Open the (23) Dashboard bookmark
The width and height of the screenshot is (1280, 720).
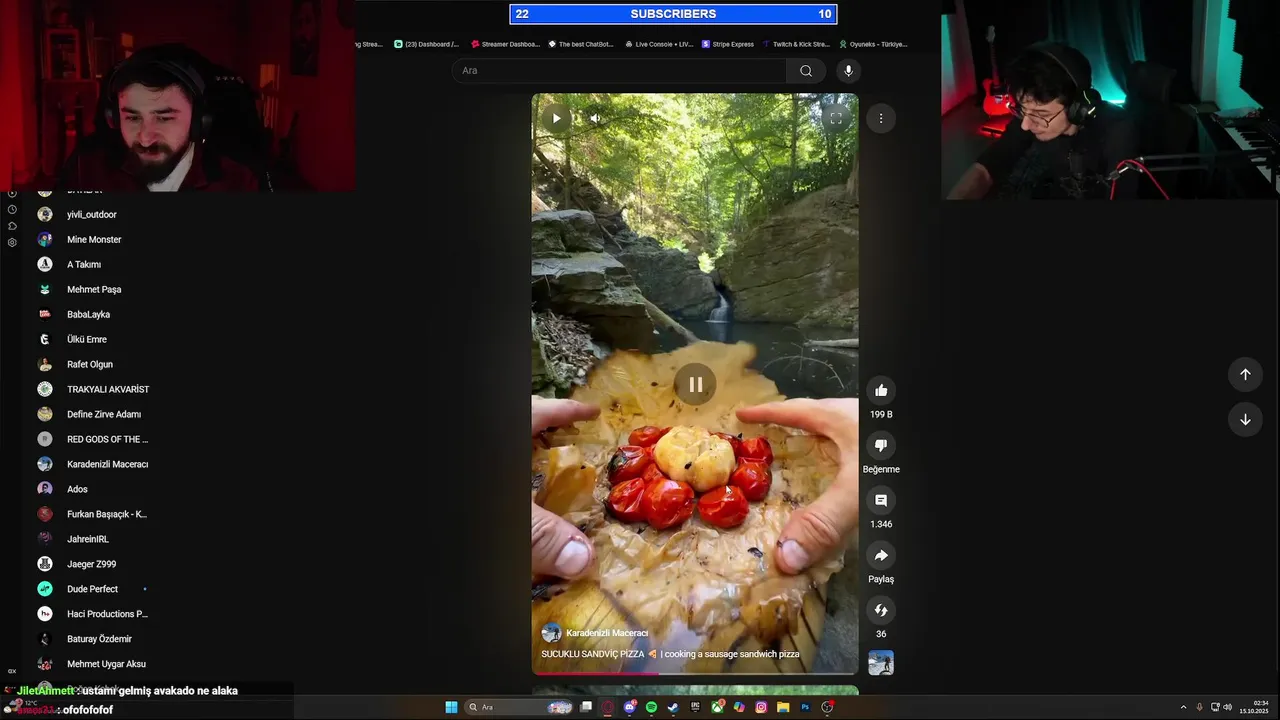pos(427,44)
